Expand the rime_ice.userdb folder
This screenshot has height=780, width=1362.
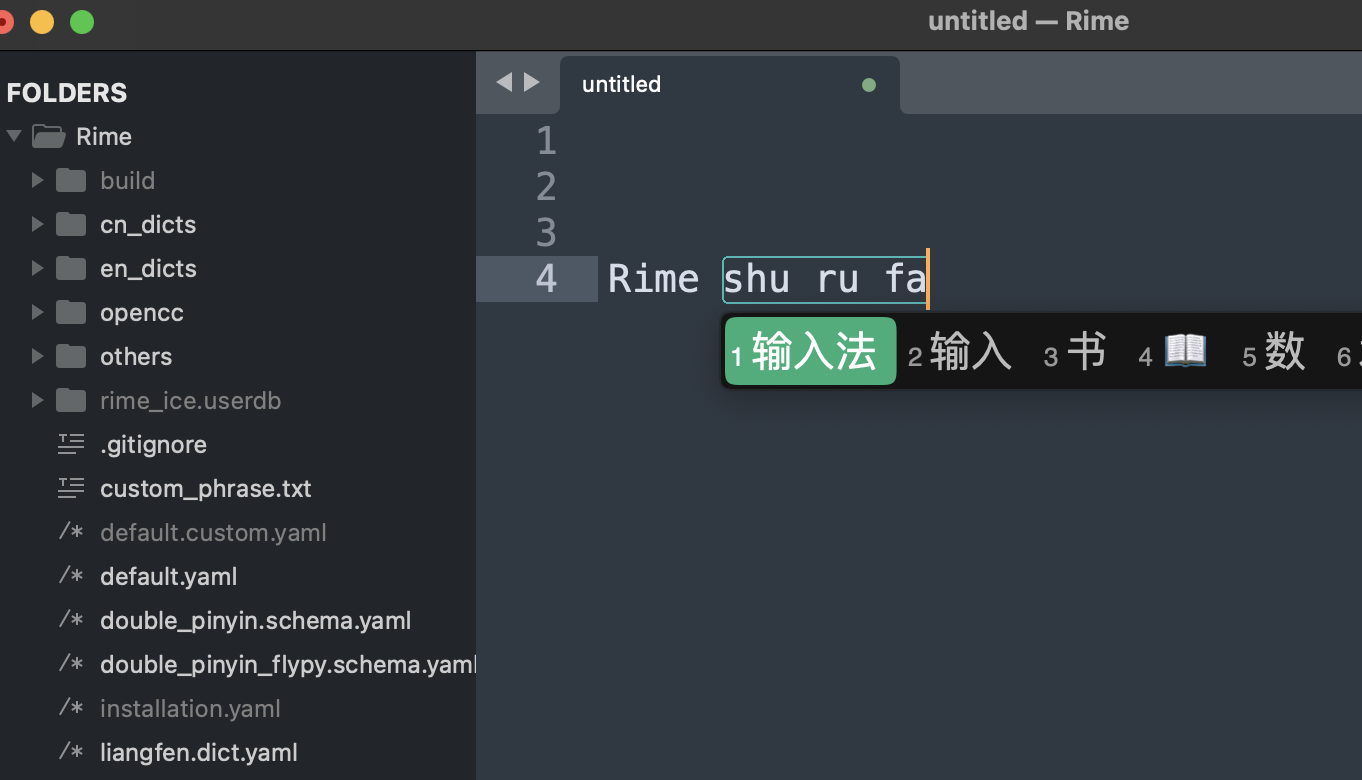click(38, 400)
